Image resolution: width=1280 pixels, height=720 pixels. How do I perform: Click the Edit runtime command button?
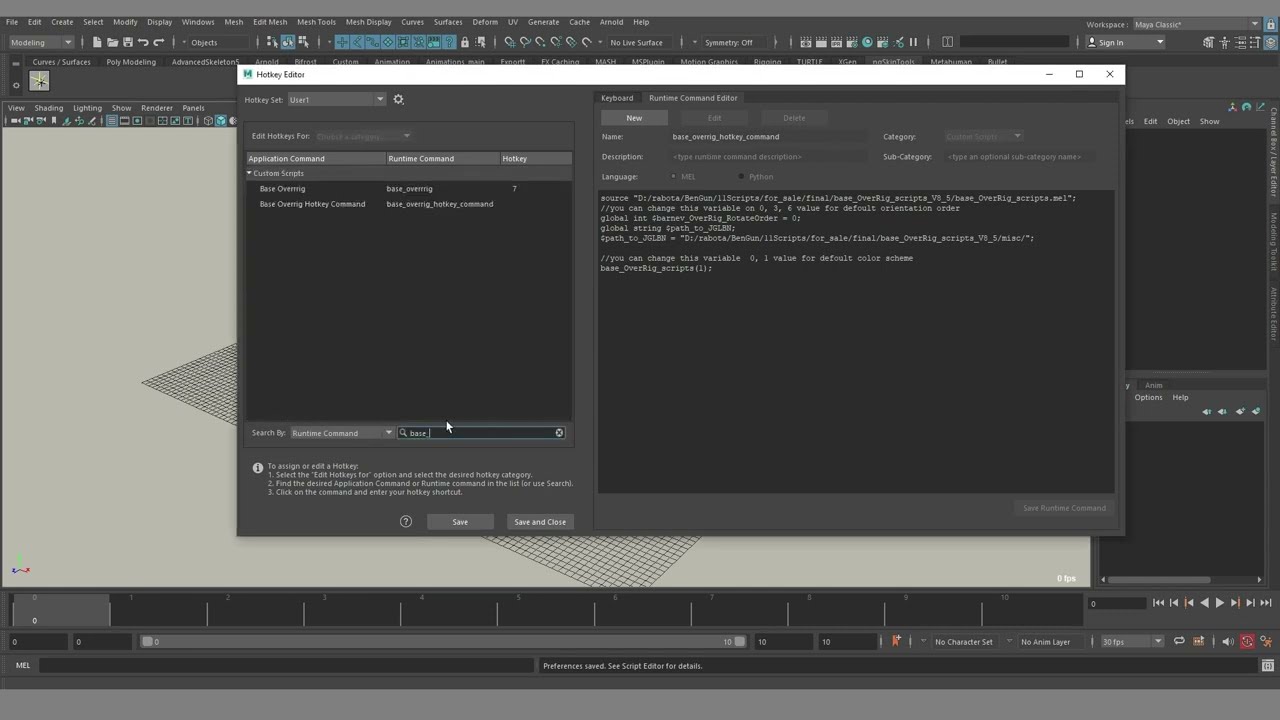[x=714, y=118]
